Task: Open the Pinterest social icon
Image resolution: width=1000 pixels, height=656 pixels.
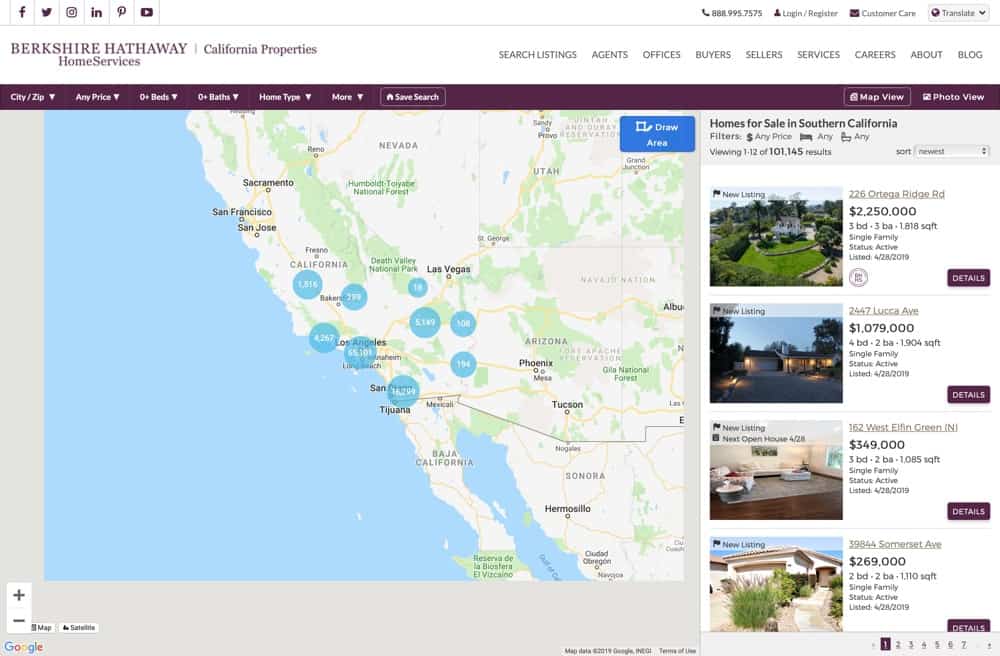Action: pyautogui.click(x=121, y=12)
